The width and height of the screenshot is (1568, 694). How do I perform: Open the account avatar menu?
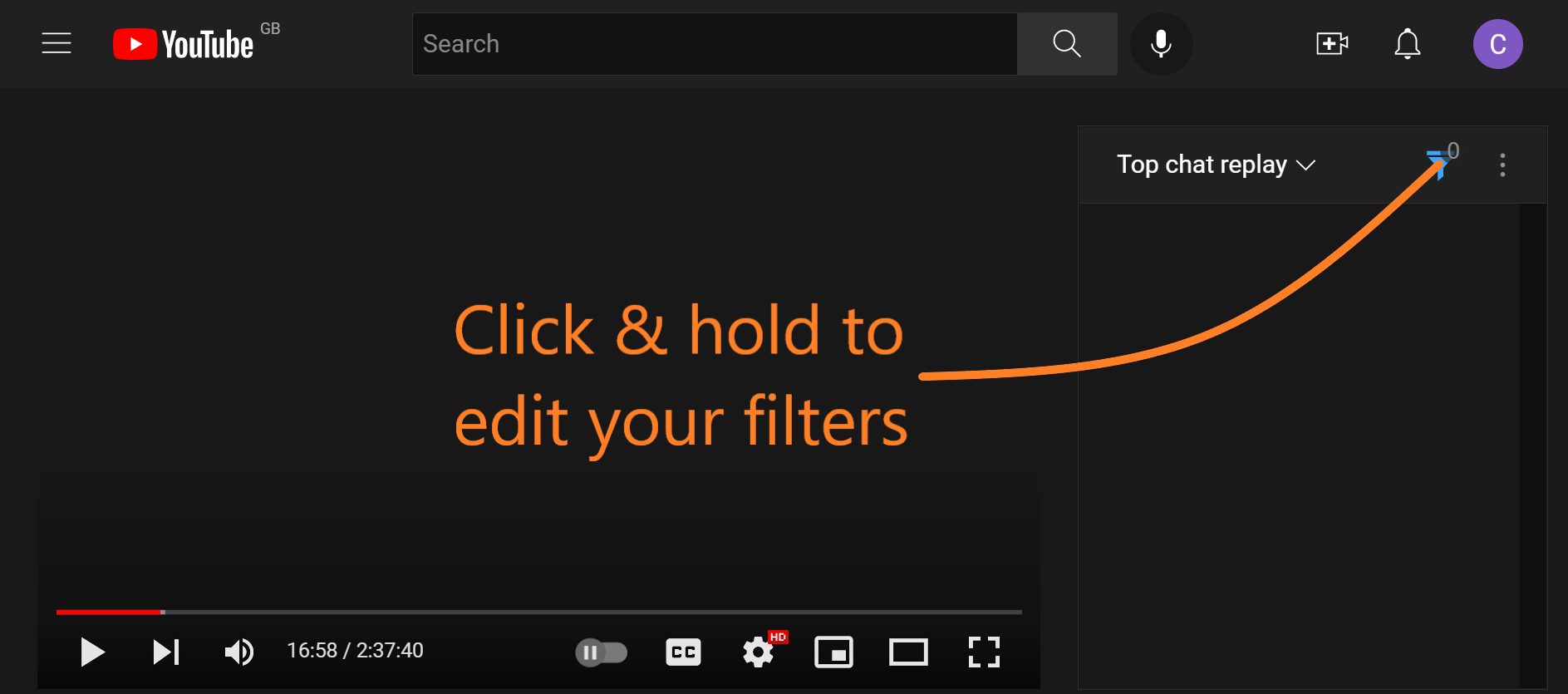coord(1497,44)
